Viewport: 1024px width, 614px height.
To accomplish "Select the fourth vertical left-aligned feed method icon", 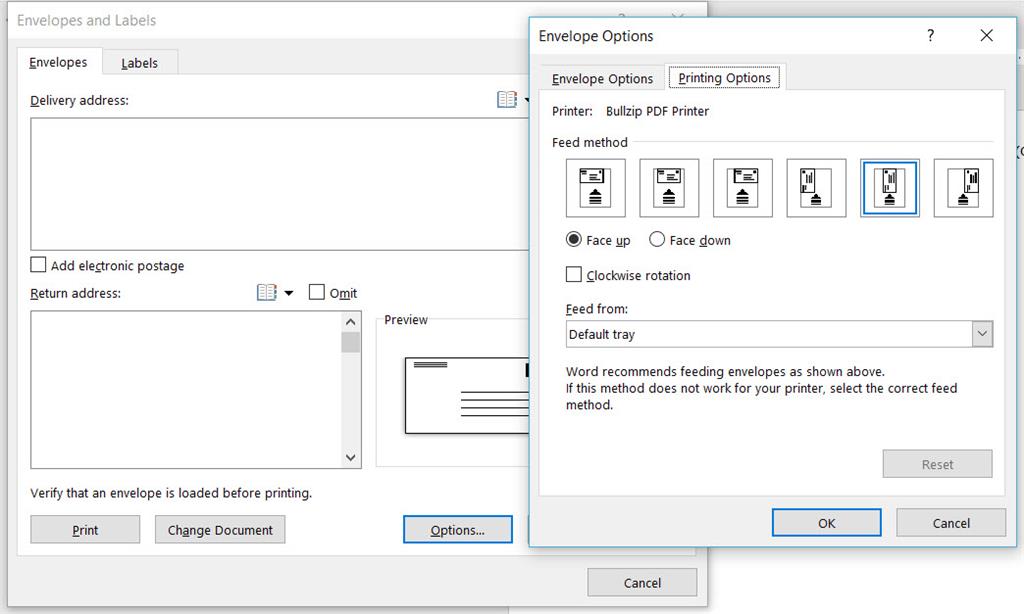I will click(816, 188).
